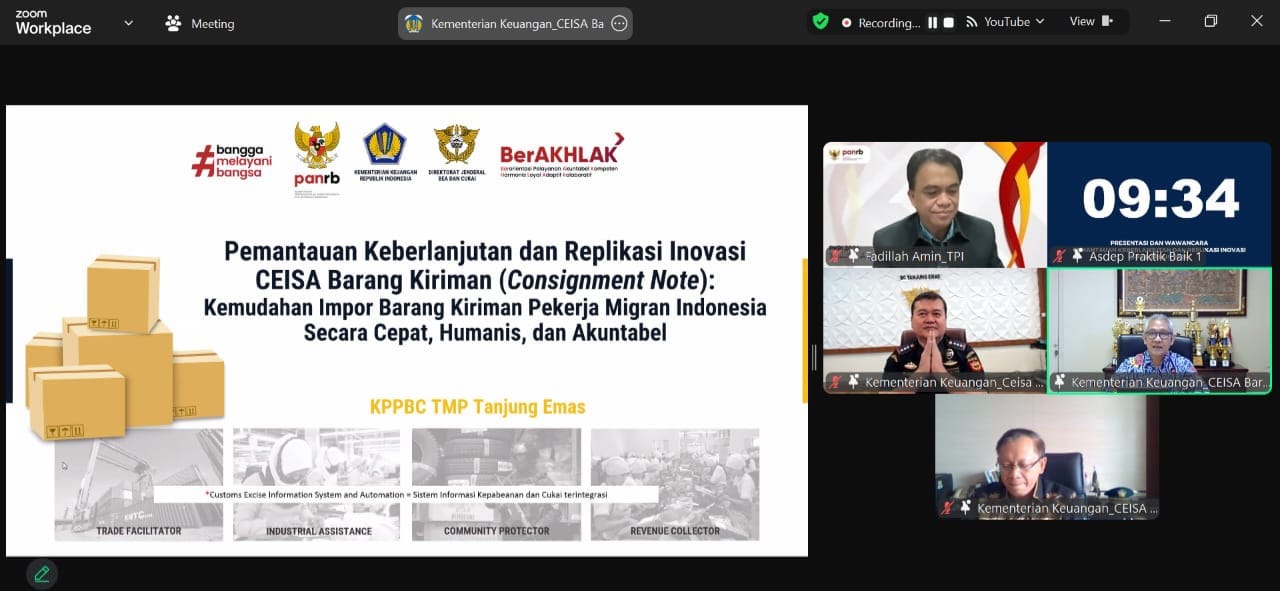Select the Kementerian Keuangan_CEISA tab
The image size is (1280, 591).
coord(515,24)
